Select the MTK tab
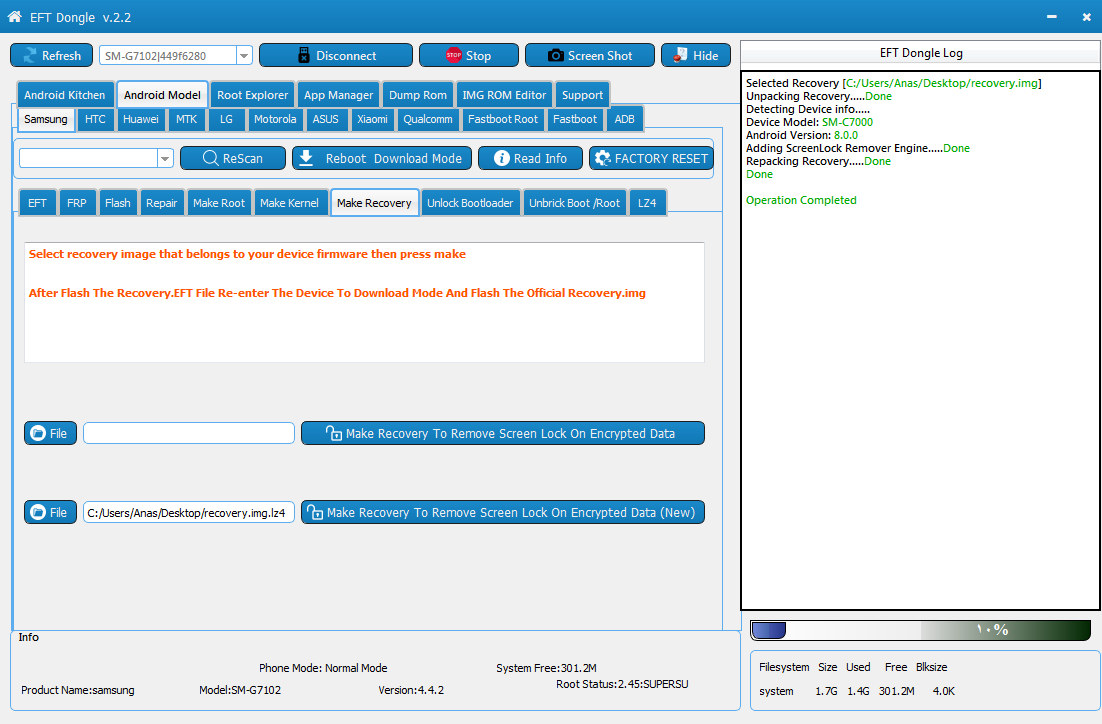 pyautogui.click(x=186, y=119)
